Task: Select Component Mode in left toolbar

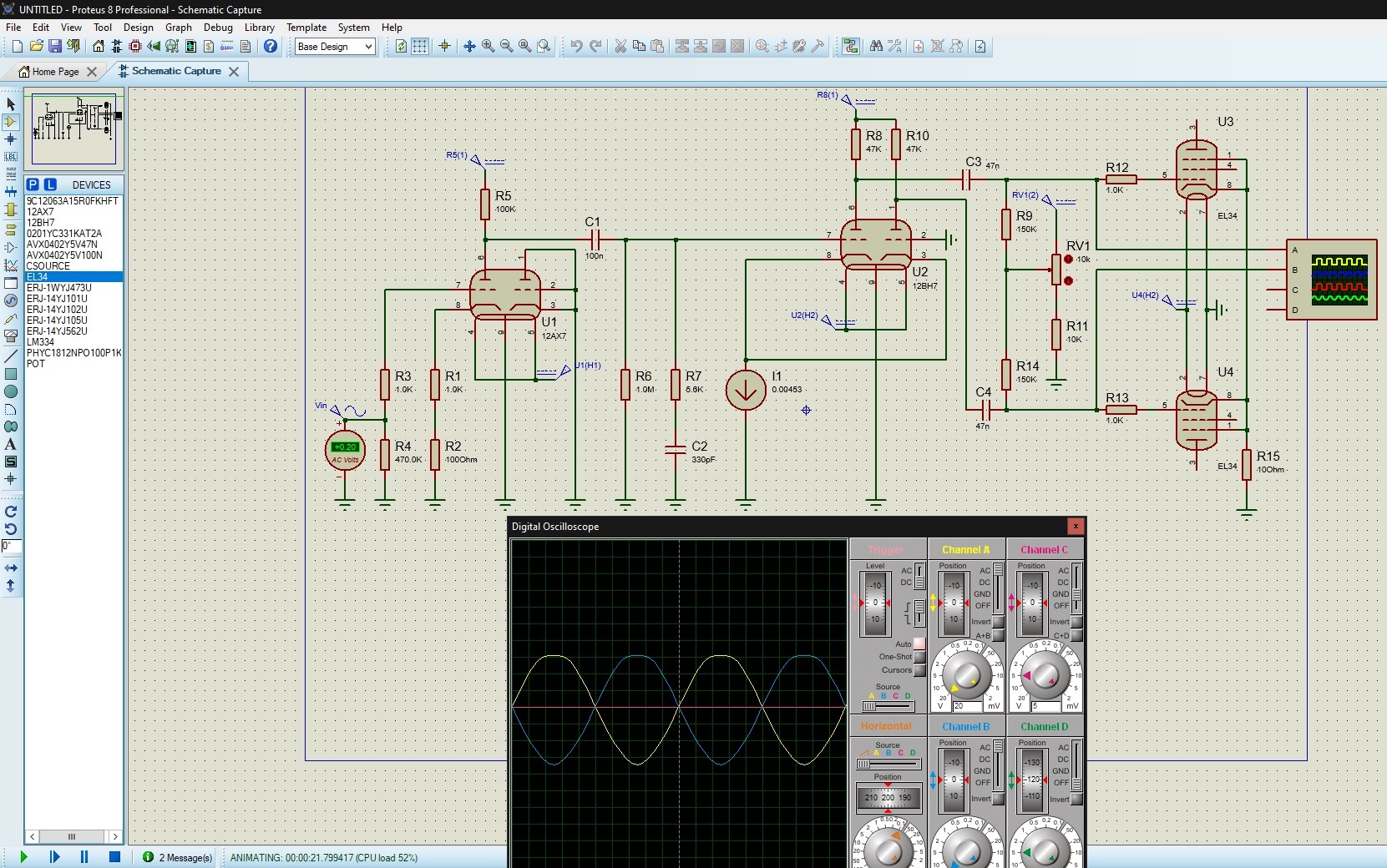Action: click(x=11, y=122)
